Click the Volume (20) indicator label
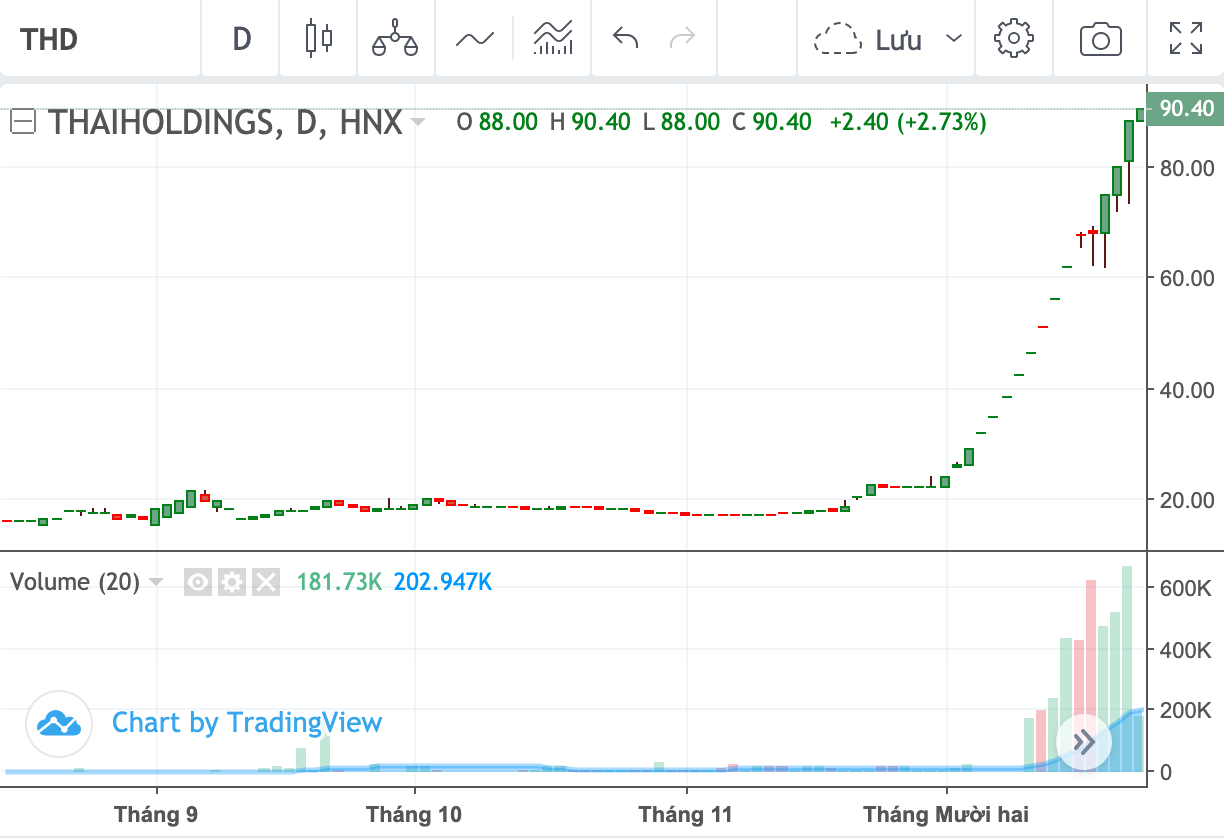Viewport: 1224px width, 840px height. click(x=75, y=582)
